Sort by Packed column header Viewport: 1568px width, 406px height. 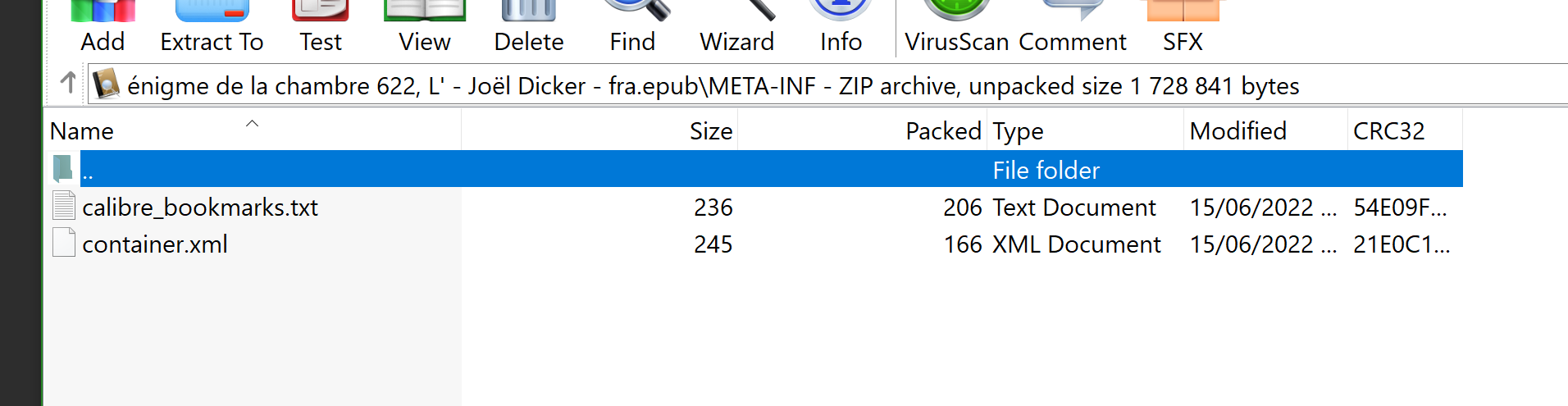pos(943,131)
